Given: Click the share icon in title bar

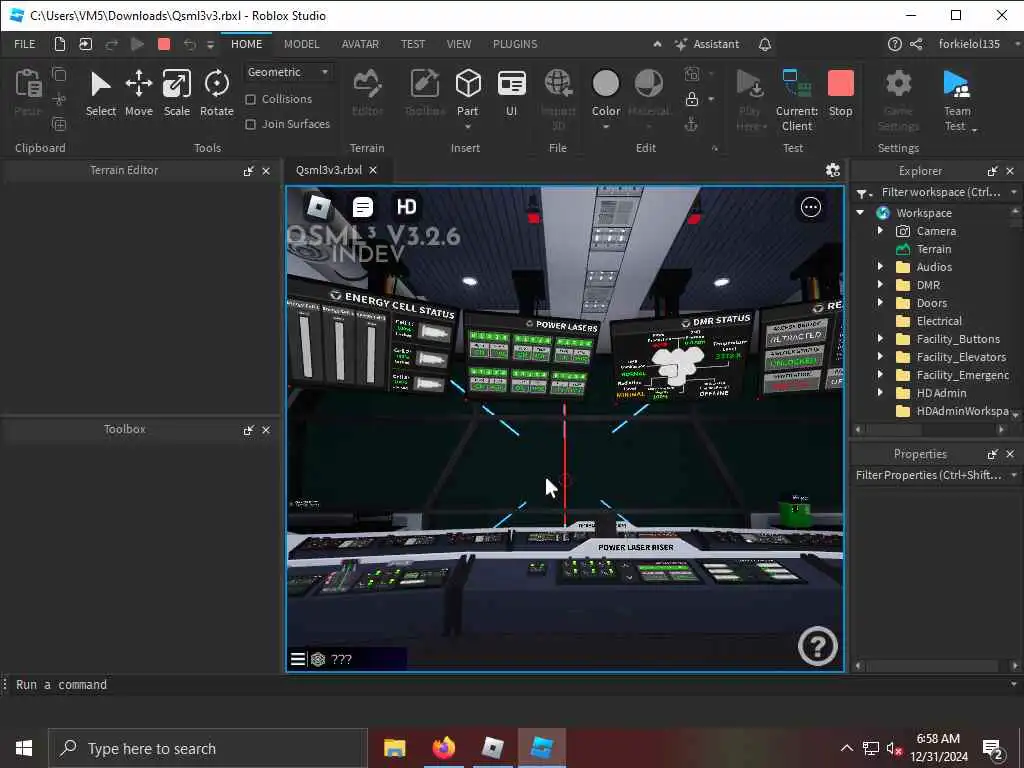Looking at the screenshot, I should (x=917, y=44).
